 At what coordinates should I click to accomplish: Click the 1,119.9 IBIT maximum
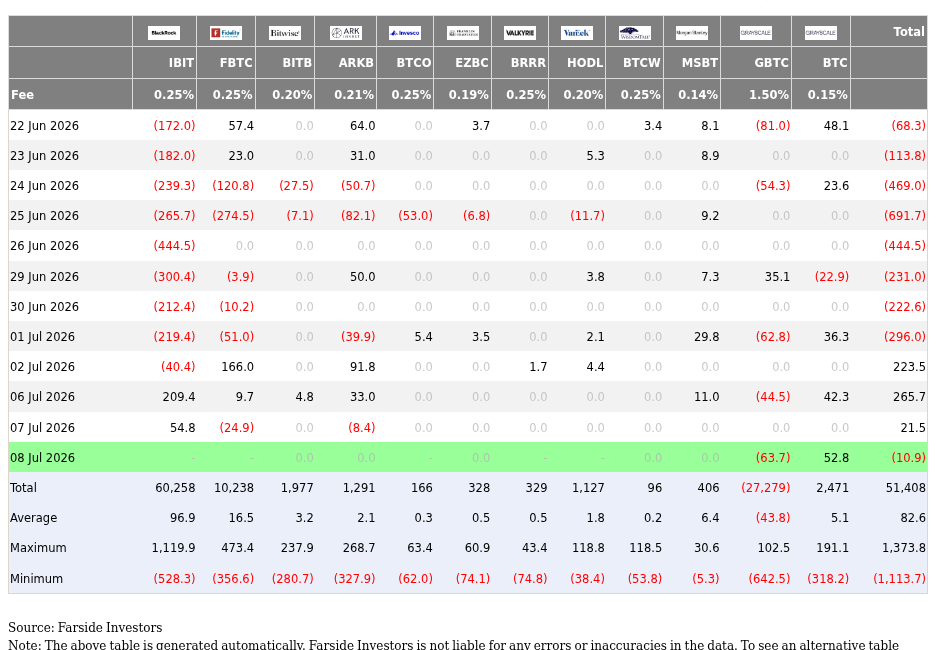173,548
